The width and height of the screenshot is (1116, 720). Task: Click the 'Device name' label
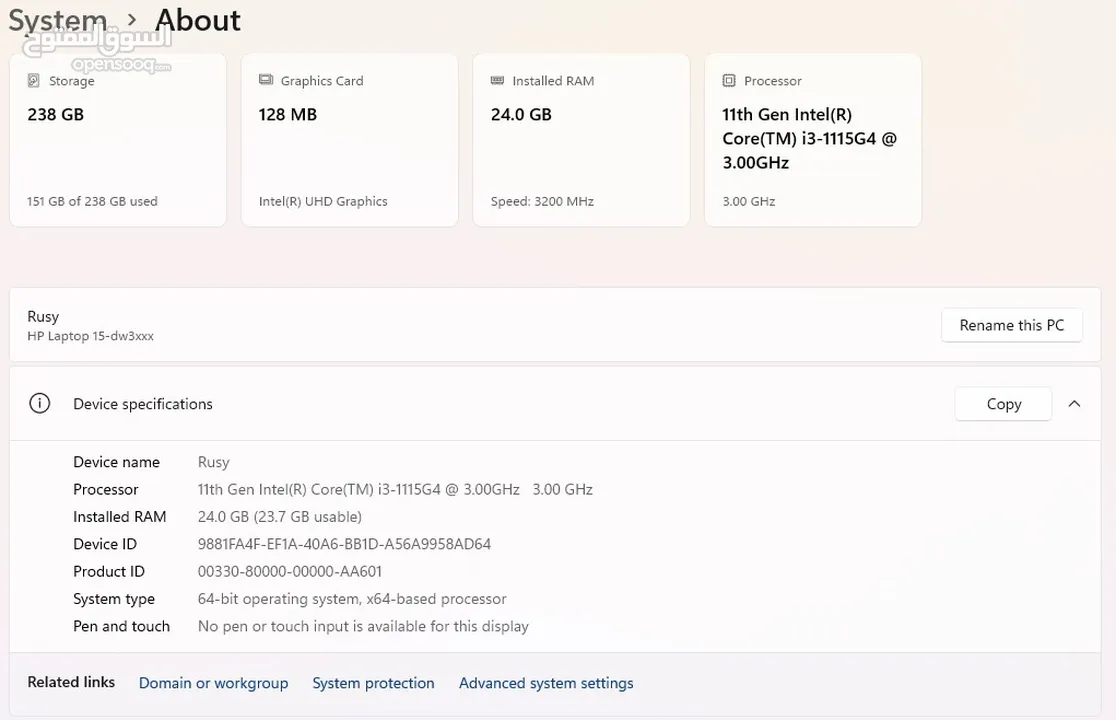117,462
